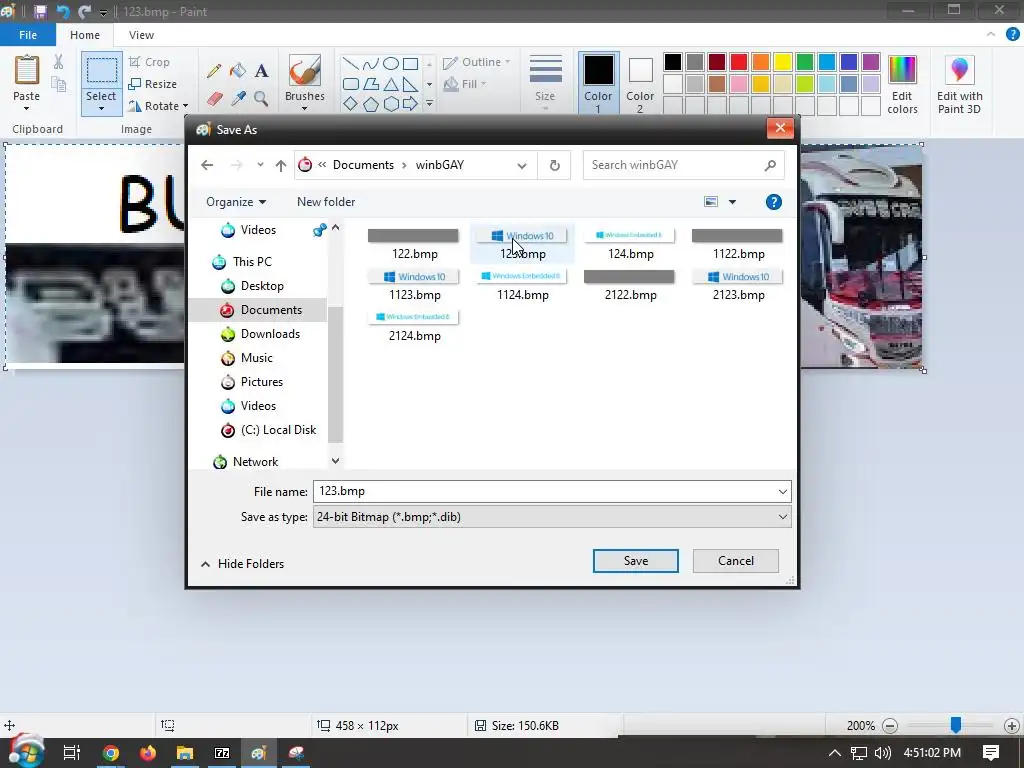Viewport: 1024px width, 768px height.
Task: Go up one folder level
Action: point(281,165)
